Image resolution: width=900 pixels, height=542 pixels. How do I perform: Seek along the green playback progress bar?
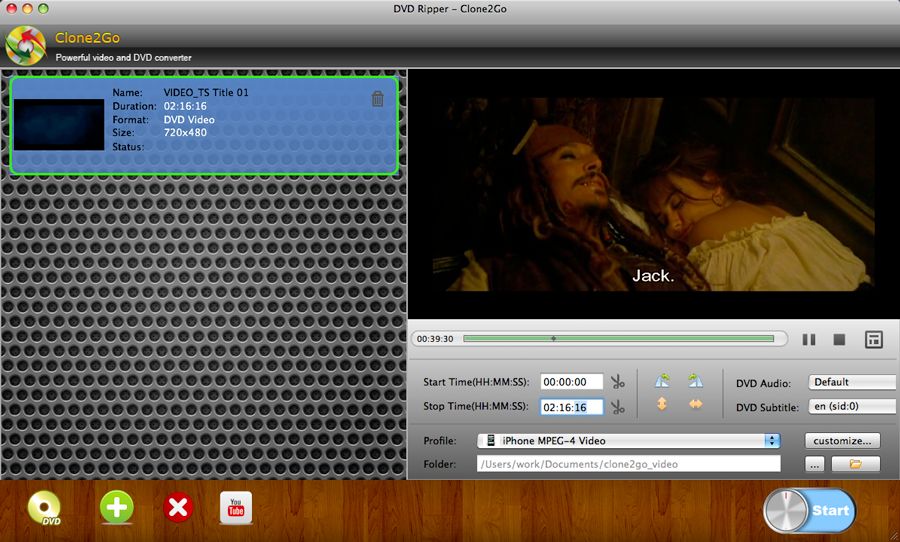tap(618, 339)
